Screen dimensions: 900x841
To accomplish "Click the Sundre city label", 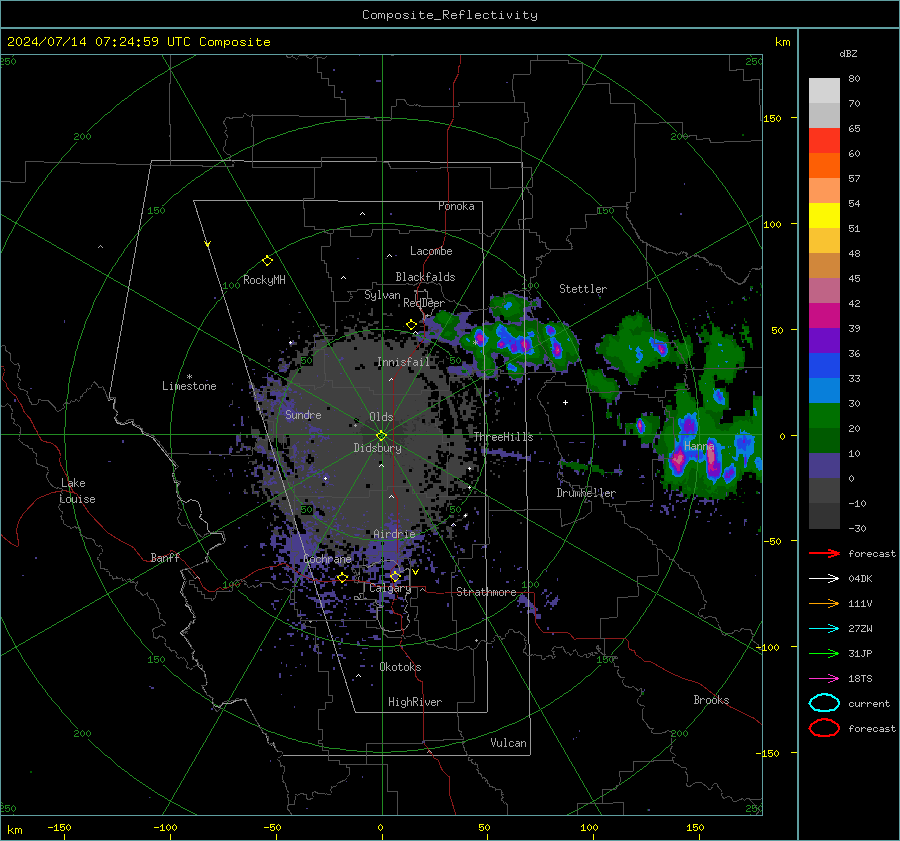I will (303, 414).
